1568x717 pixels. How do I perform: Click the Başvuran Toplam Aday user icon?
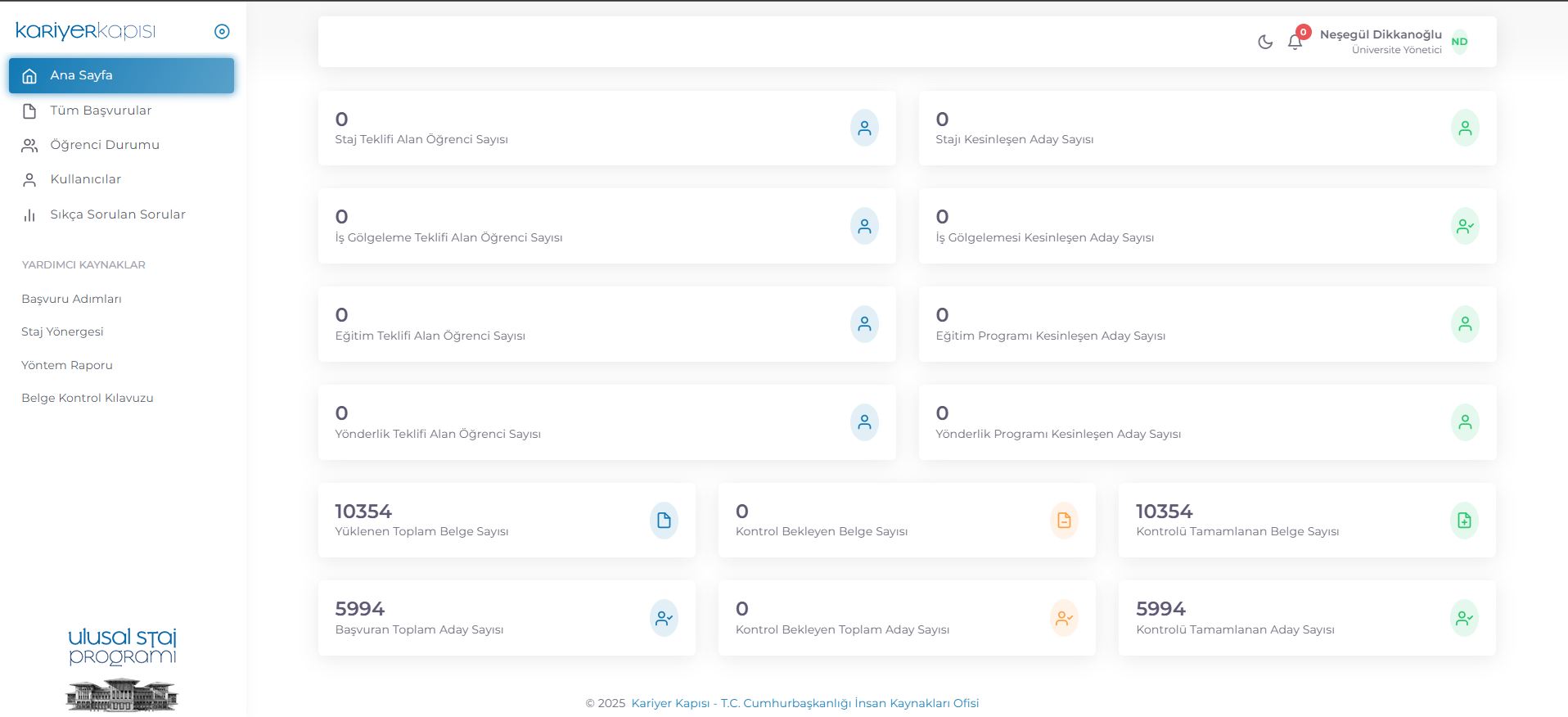664,618
